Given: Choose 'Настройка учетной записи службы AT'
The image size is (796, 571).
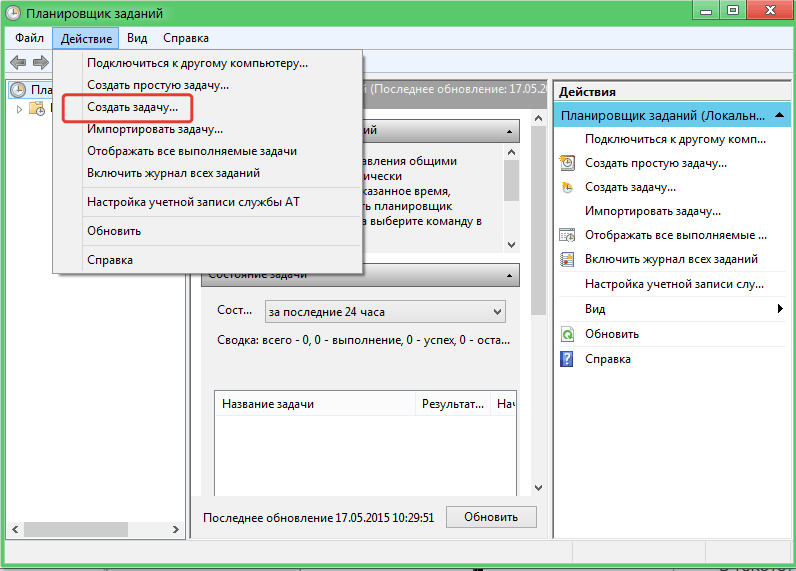Looking at the screenshot, I should point(208,202).
